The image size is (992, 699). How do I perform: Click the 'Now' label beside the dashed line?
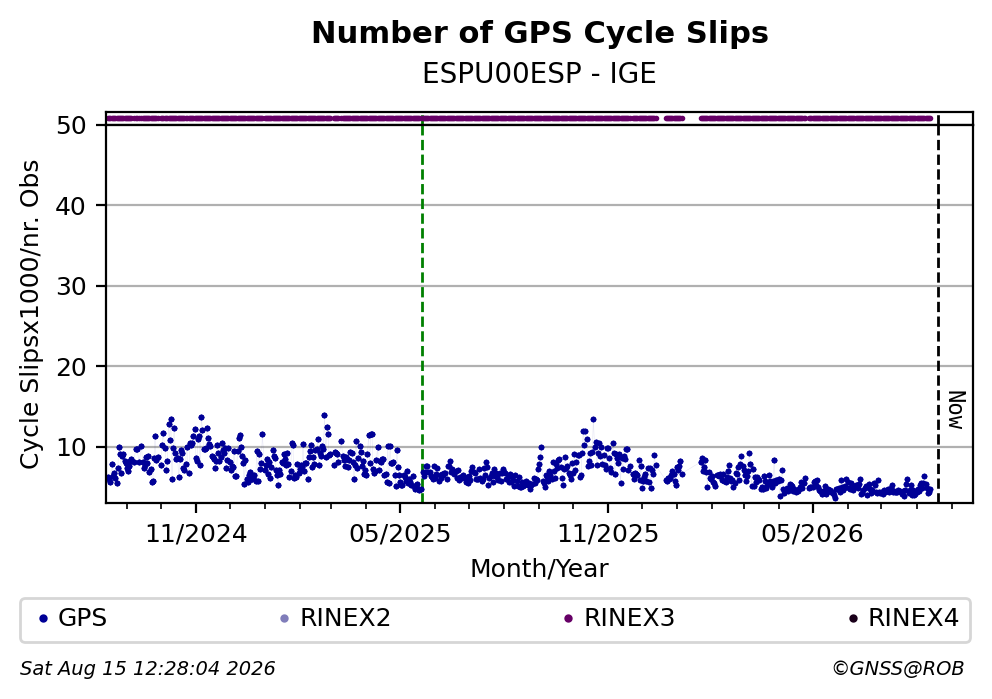tap(957, 411)
